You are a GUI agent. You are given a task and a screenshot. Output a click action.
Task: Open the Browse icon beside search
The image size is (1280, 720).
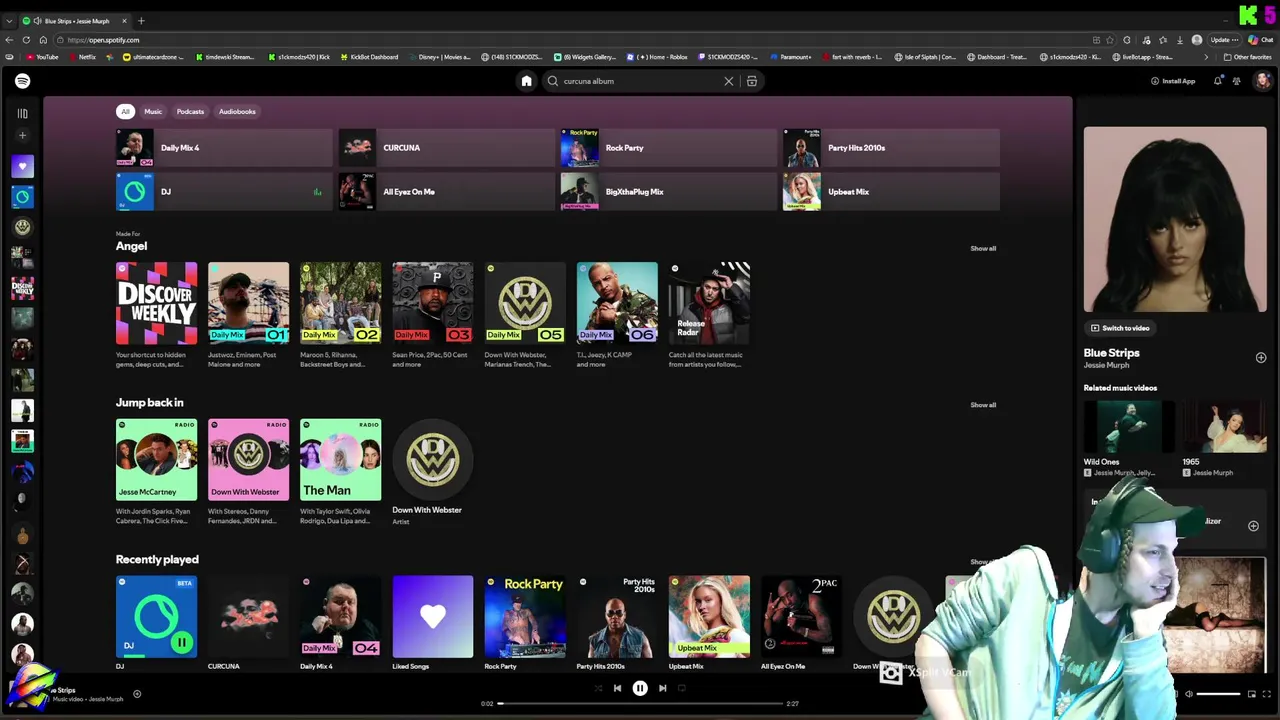[x=752, y=81]
